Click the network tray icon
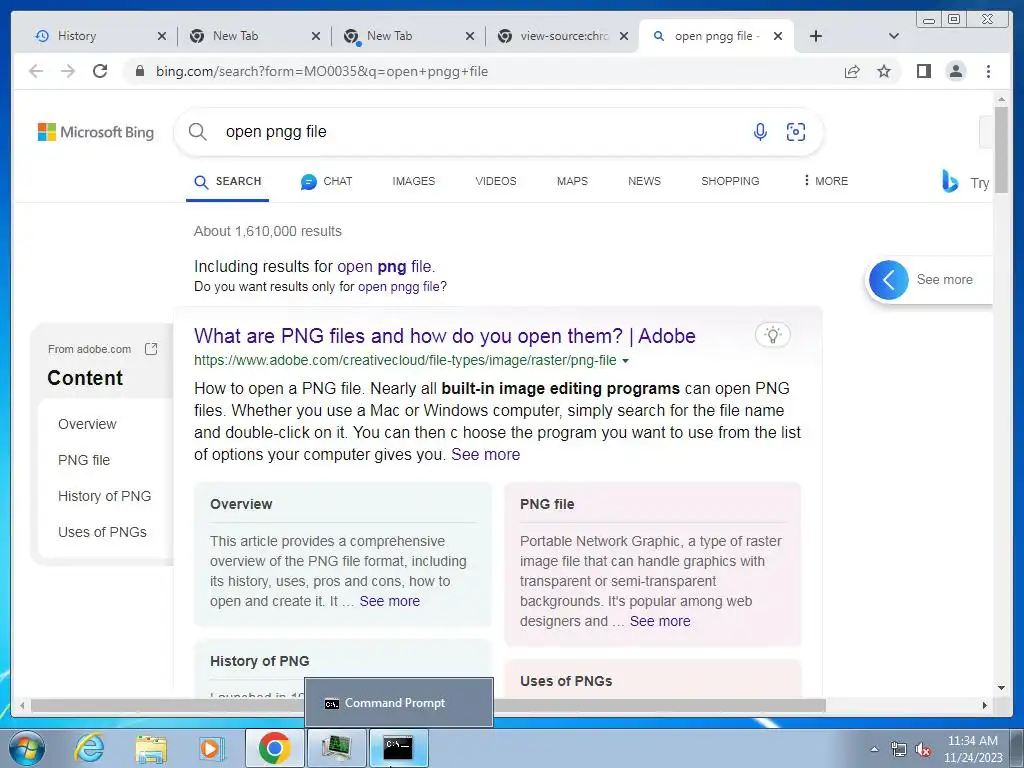 (x=899, y=749)
